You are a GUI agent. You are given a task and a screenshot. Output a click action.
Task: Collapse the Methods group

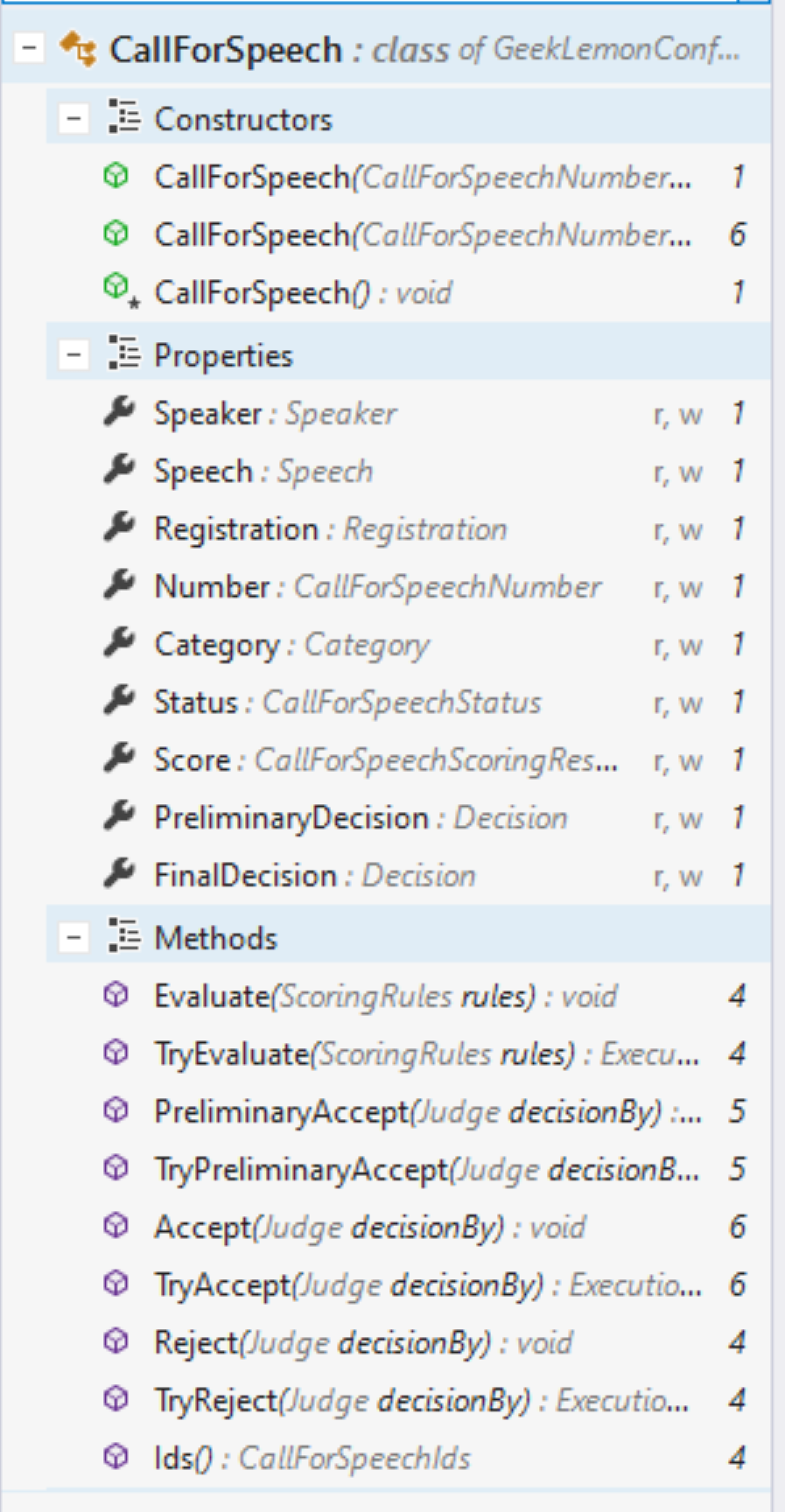(x=74, y=937)
